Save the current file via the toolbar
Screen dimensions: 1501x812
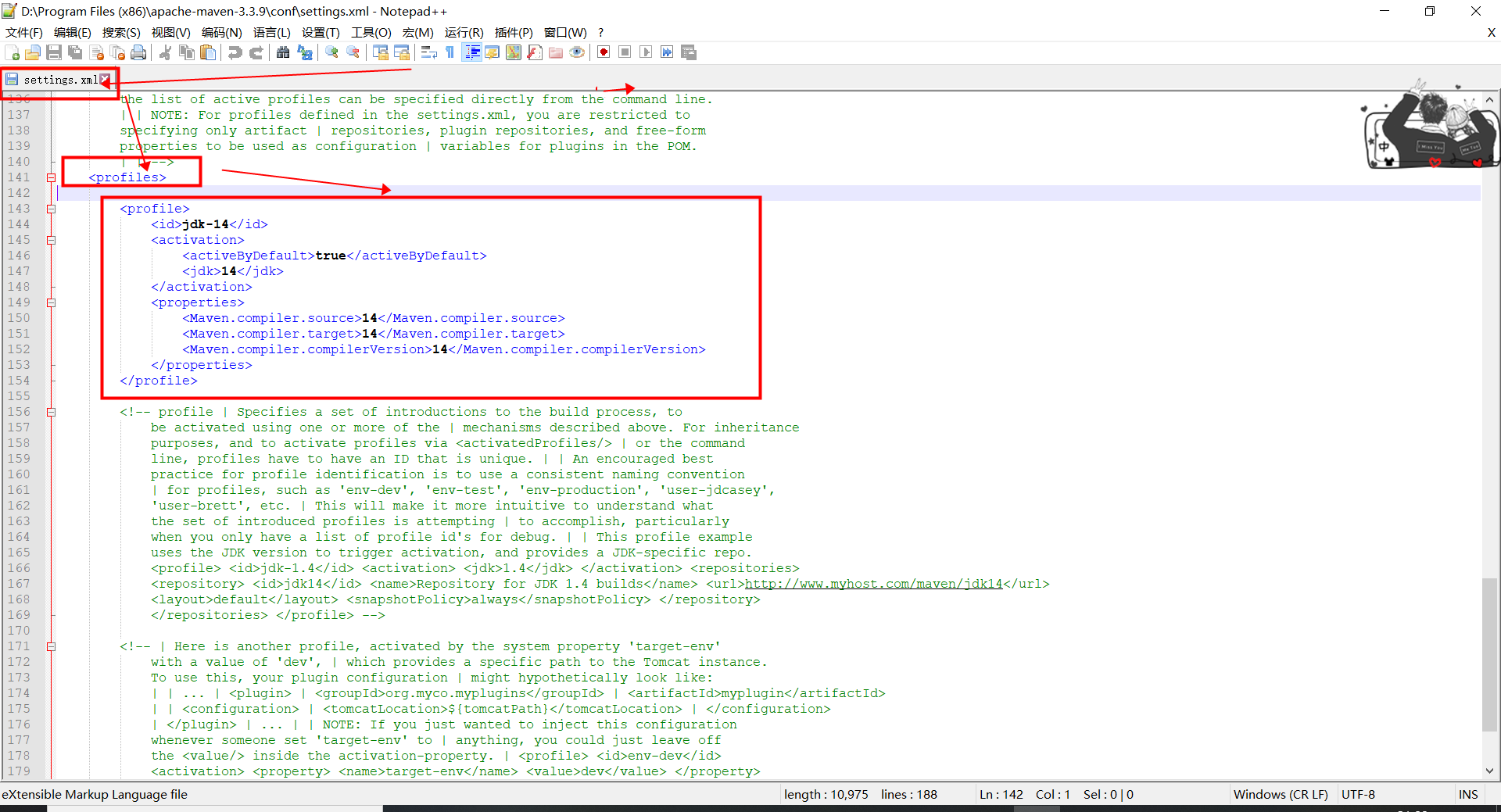tap(54, 52)
